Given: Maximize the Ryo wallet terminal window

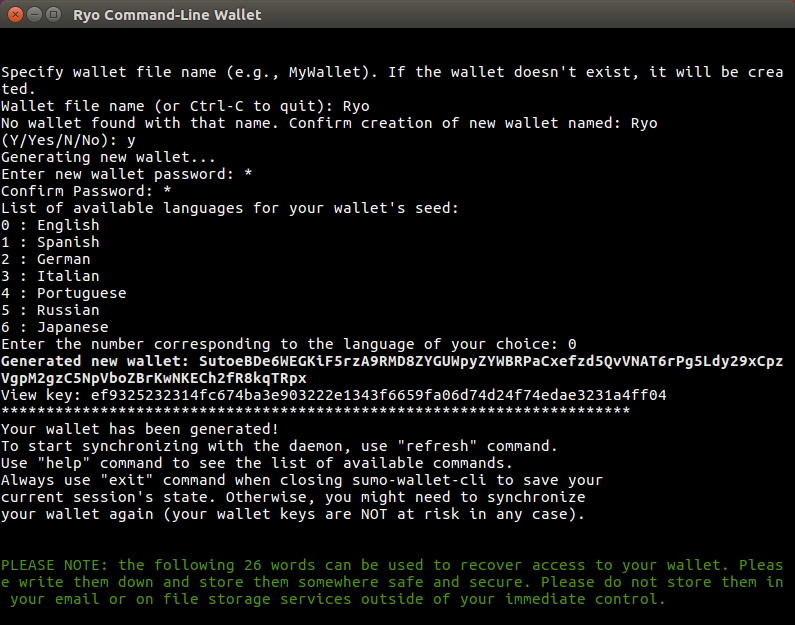Looking at the screenshot, I should (x=53, y=15).
